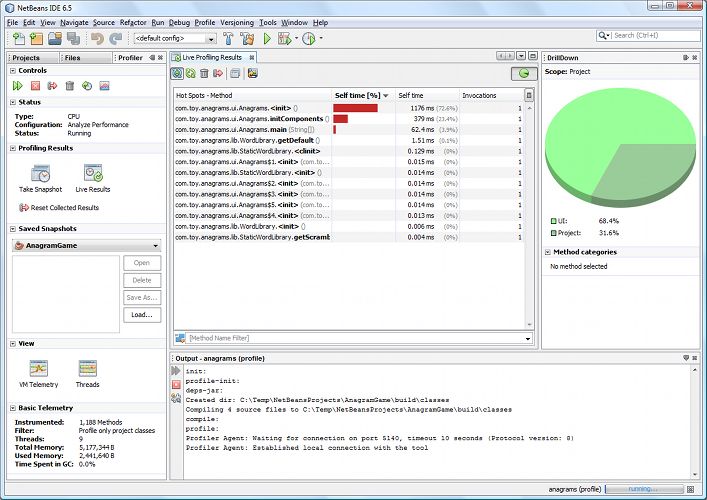The image size is (707, 500).
Task: Open the default config dropdown
Action: click(211, 39)
